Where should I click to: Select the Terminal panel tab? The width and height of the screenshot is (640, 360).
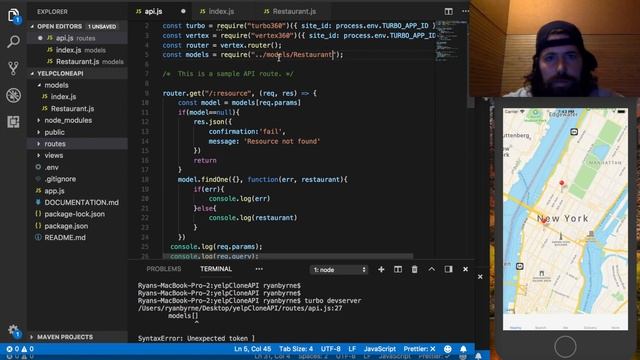pos(216,269)
